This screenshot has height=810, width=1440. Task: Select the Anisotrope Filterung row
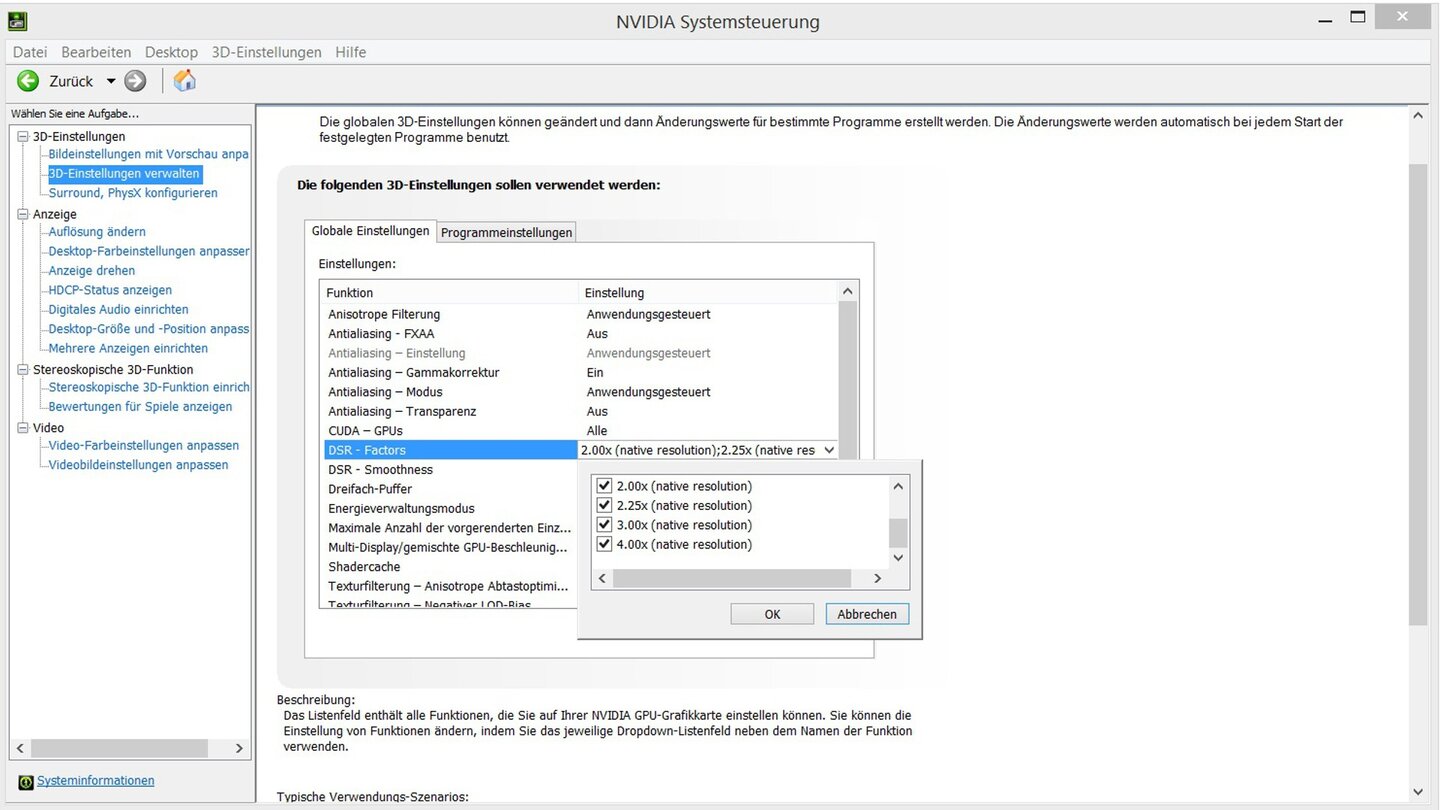tap(581, 314)
